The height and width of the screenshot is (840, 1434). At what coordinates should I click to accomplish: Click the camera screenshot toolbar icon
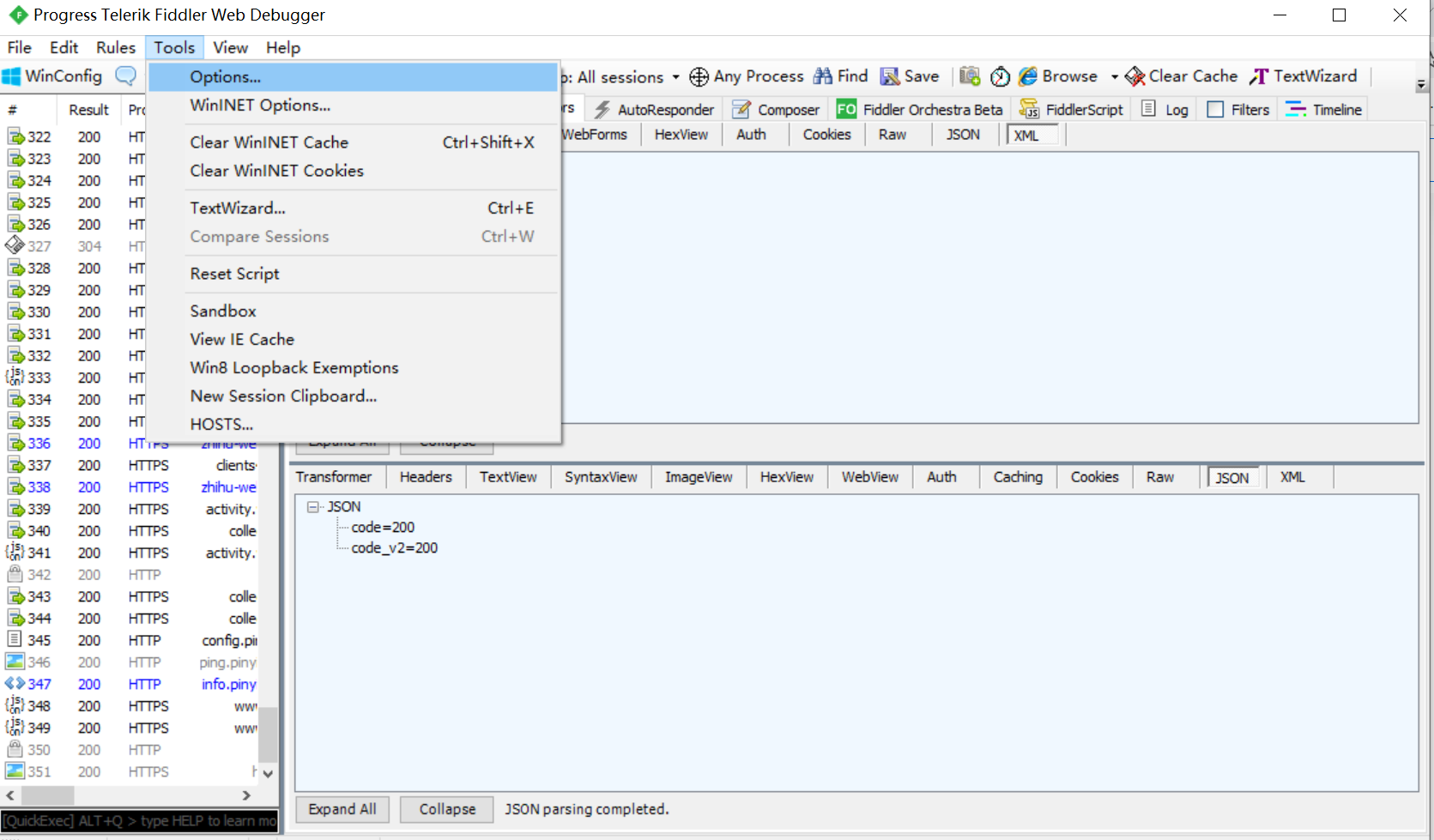[x=970, y=76]
